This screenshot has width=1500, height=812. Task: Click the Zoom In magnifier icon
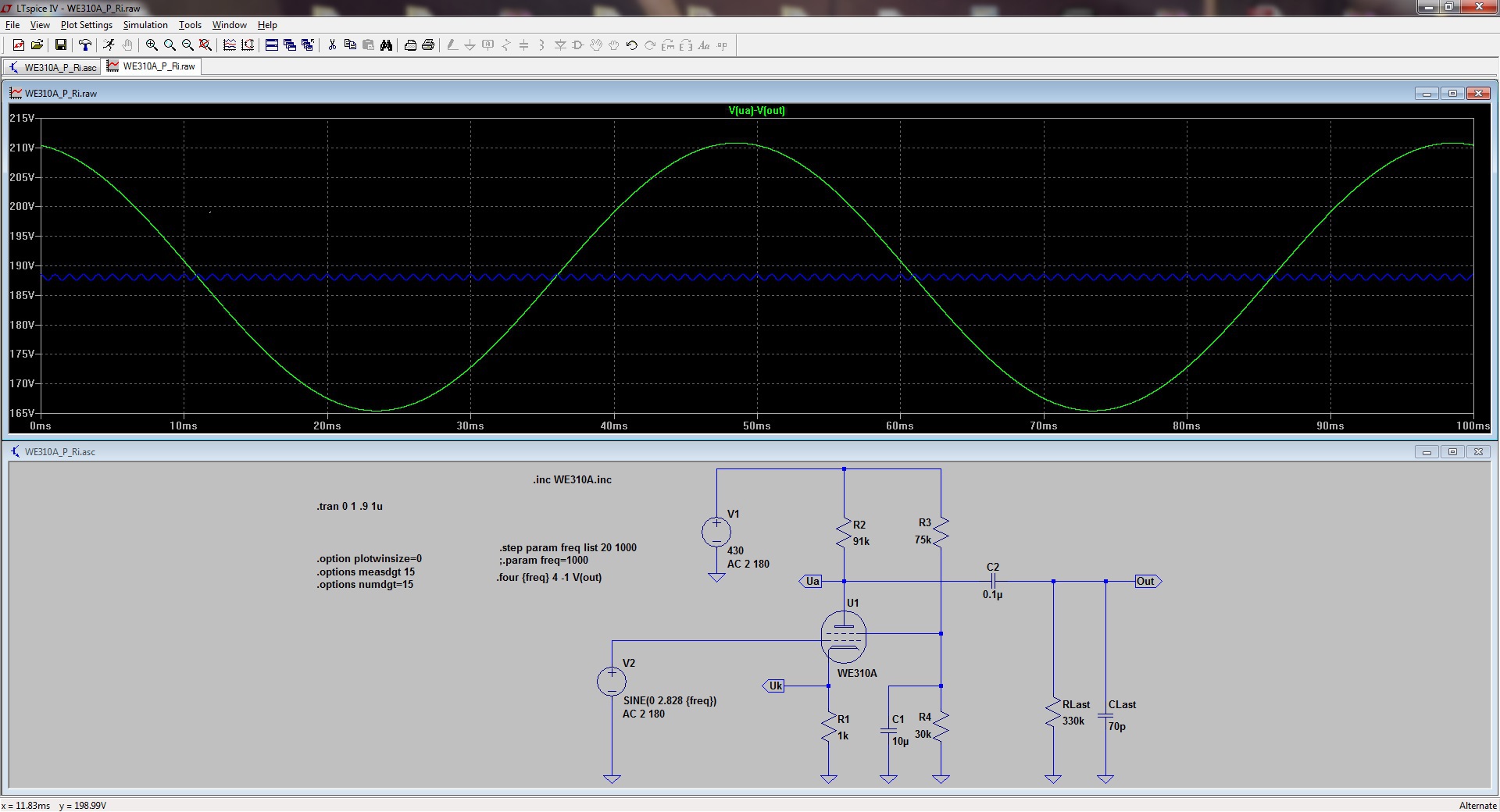coord(152,45)
